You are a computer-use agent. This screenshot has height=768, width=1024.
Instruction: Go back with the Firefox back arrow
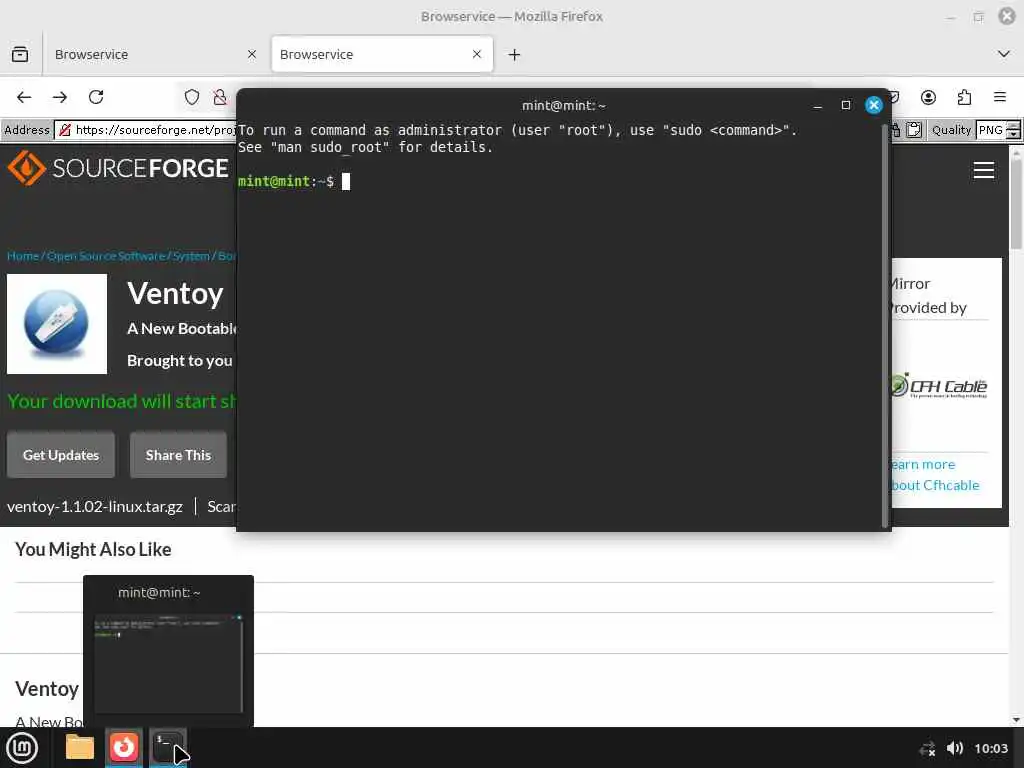pos(24,97)
